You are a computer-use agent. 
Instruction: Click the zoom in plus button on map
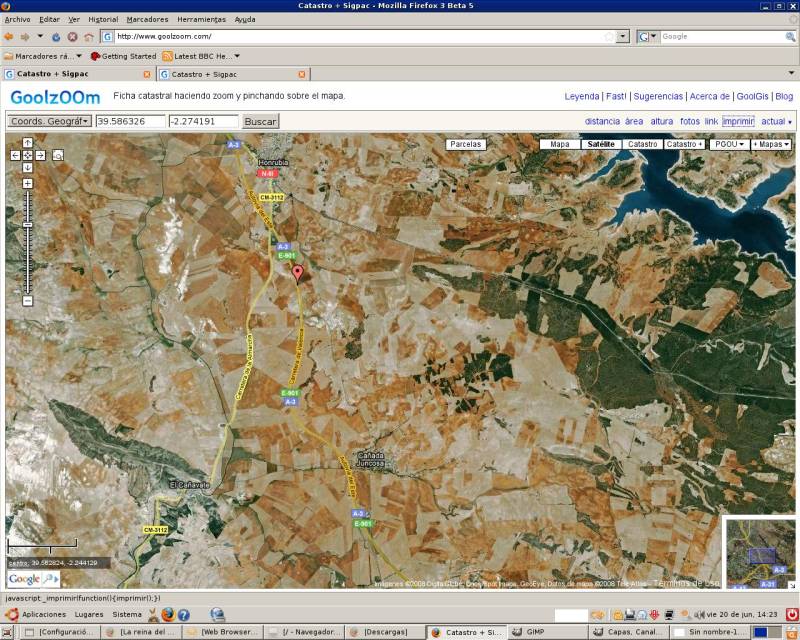pos(27,183)
